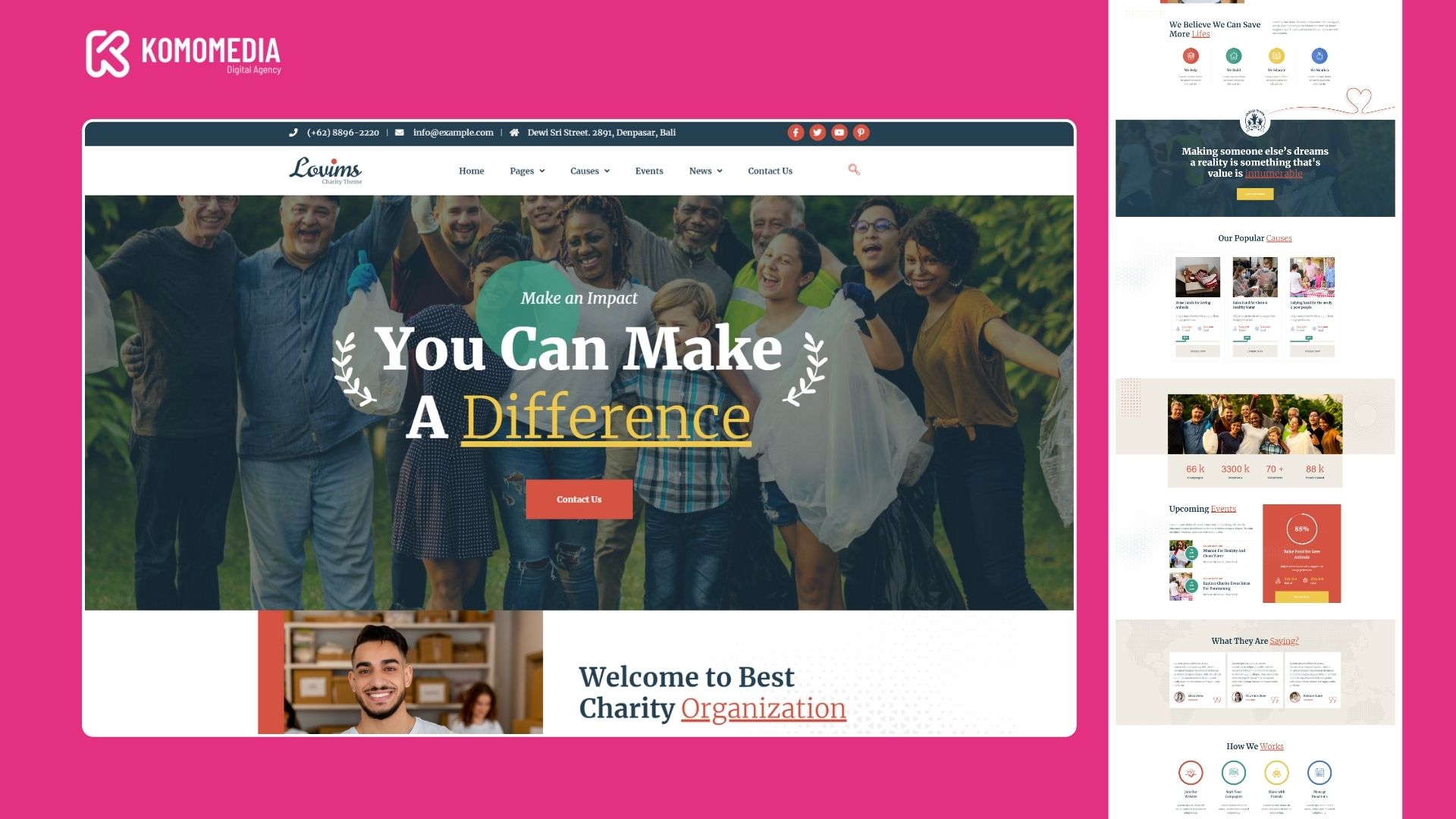Click the Lovims Charity Theme logo
Screen dimensions: 1456x819
click(x=325, y=170)
